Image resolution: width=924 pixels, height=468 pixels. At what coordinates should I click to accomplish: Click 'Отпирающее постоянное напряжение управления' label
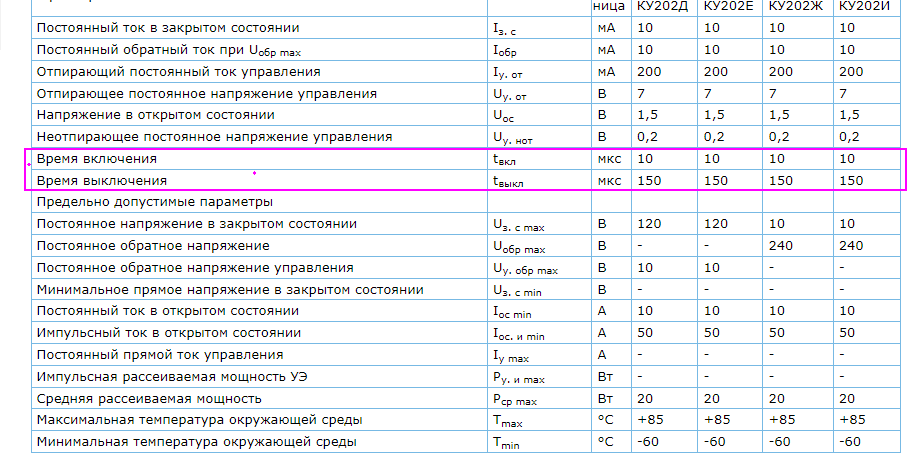pyautogui.click(x=206, y=94)
